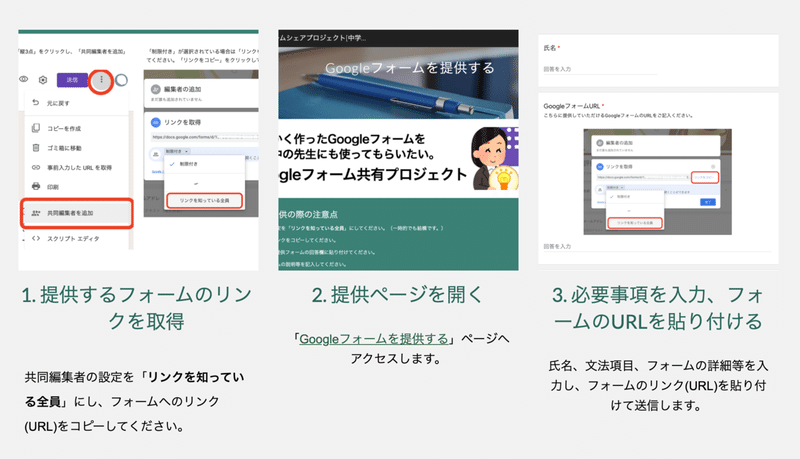The width and height of the screenshot is (800, 459).
Task: Click the 氏名 answer field 回答を入力
Action: tap(600, 69)
